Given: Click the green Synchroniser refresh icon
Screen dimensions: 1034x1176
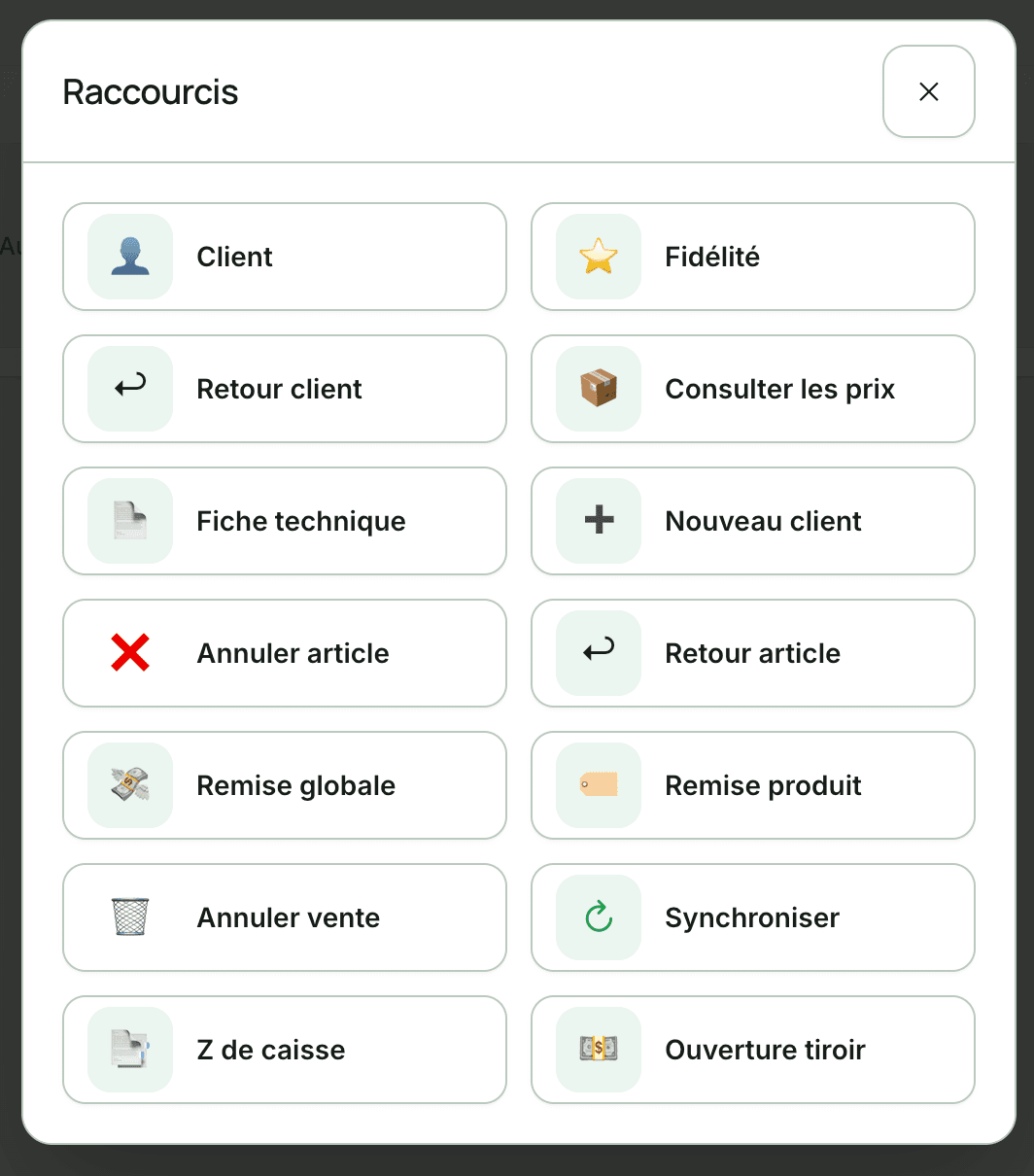Looking at the screenshot, I should (599, 917).
